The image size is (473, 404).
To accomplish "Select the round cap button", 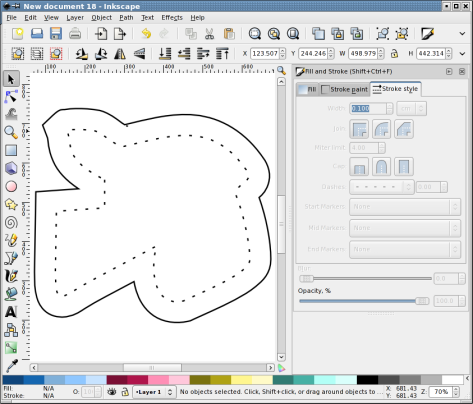I will click(x=381, y=166).
